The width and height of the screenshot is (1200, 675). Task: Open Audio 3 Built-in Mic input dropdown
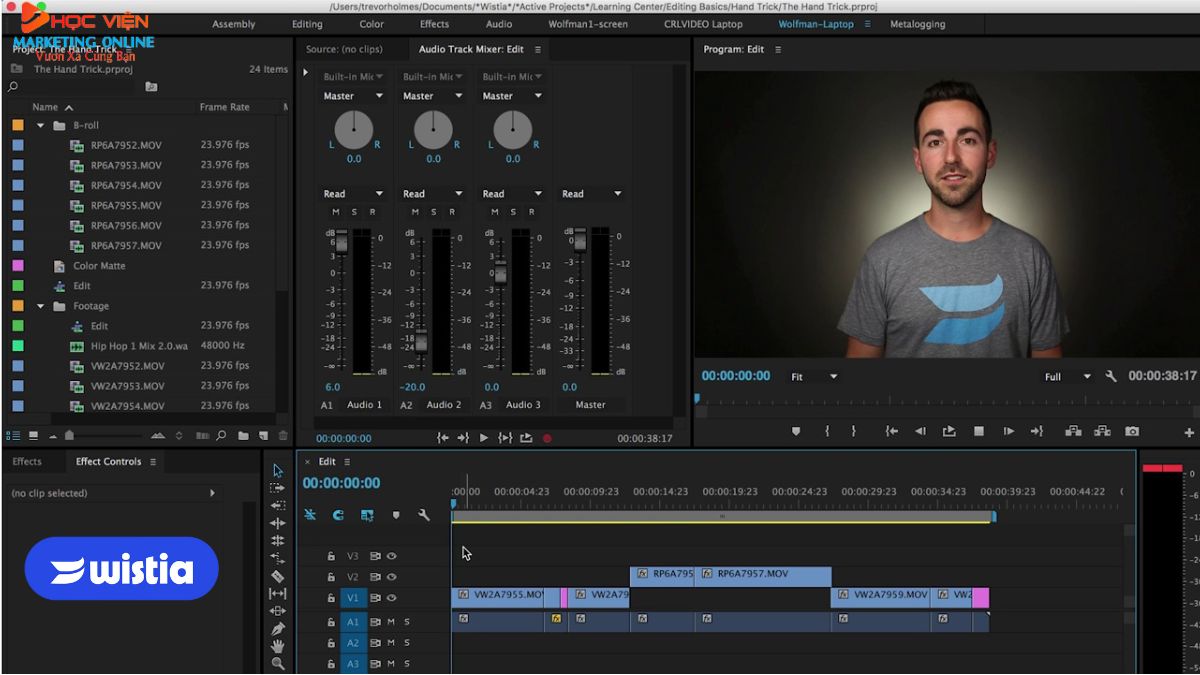coord(513,77)
